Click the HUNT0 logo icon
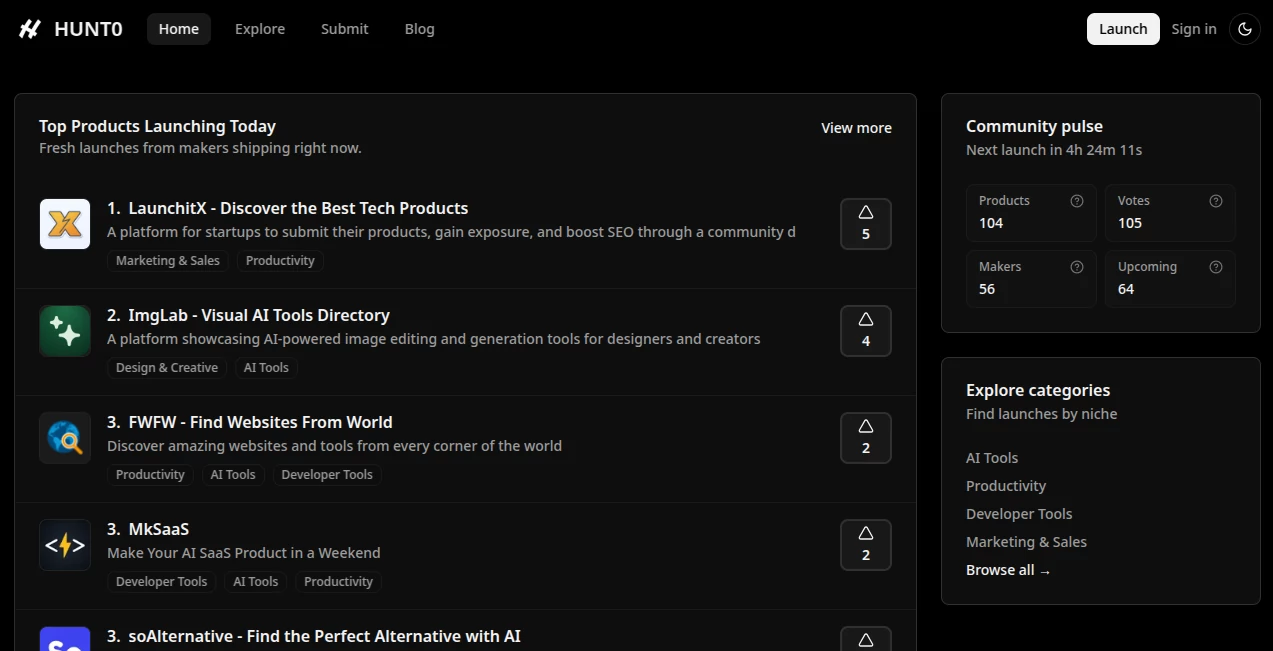The height and width of the screenshot is (651, 1273). [x=29, y=28]
